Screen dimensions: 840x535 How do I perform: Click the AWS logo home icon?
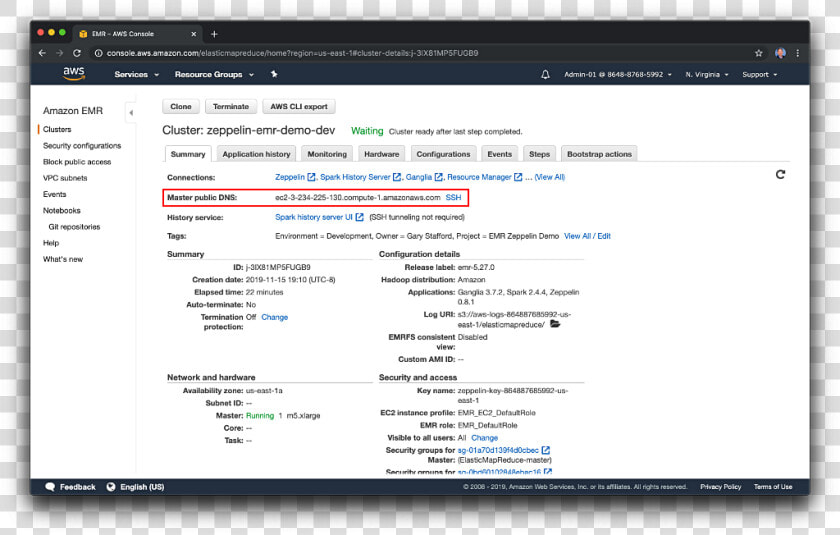[73, 73]
